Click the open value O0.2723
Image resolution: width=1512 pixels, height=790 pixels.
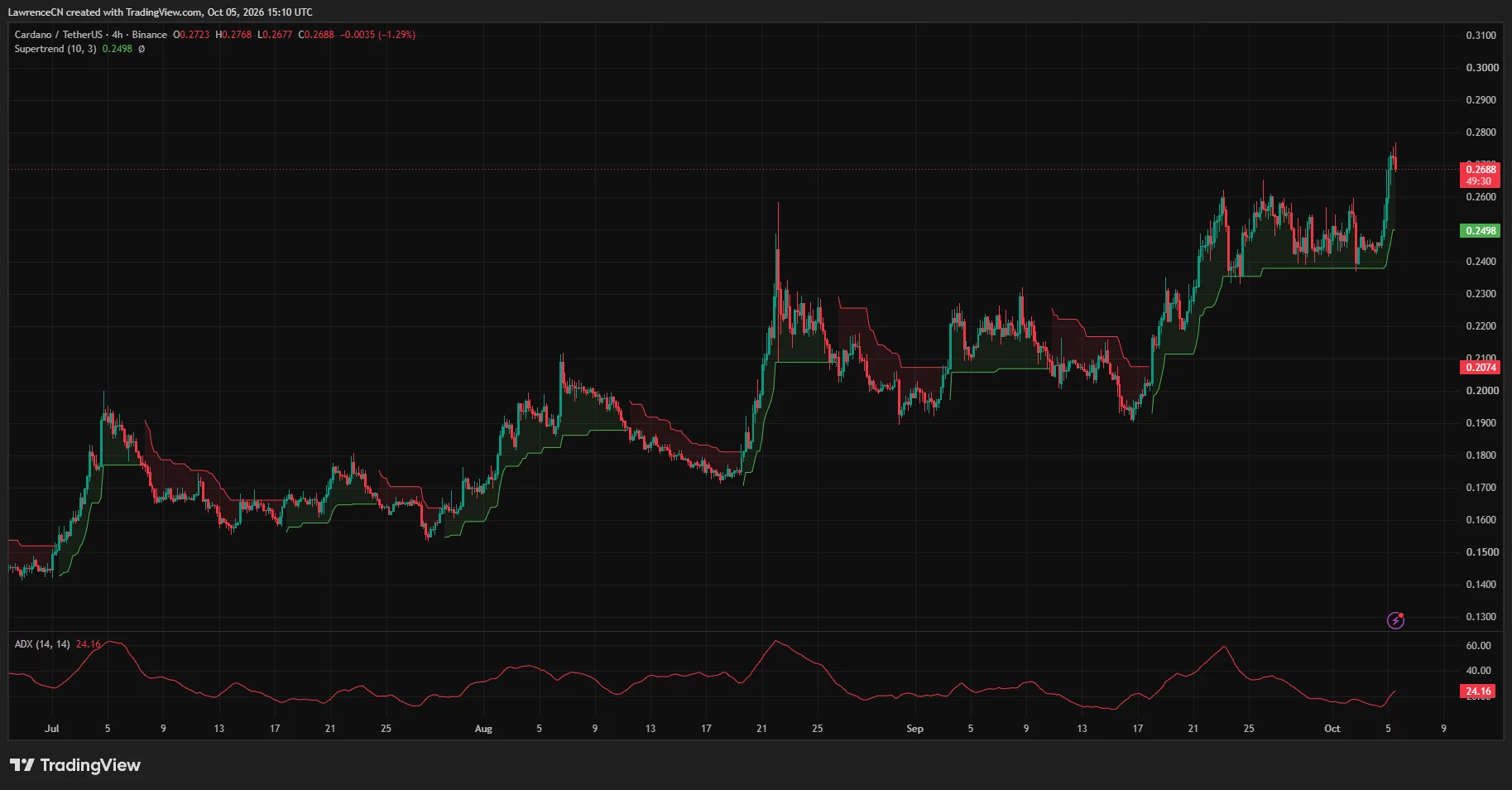click(x=191, y=35)
